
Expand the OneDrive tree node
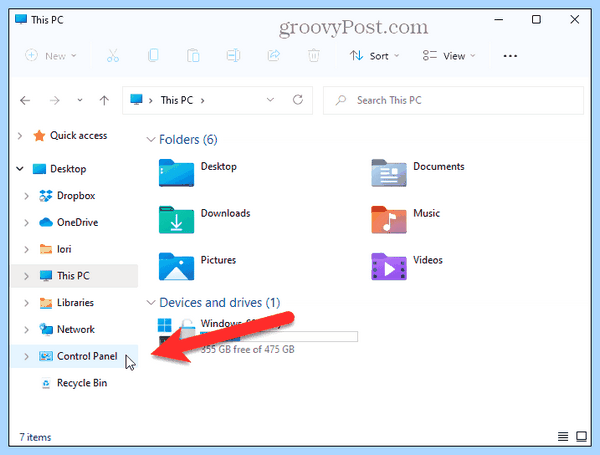26,223
